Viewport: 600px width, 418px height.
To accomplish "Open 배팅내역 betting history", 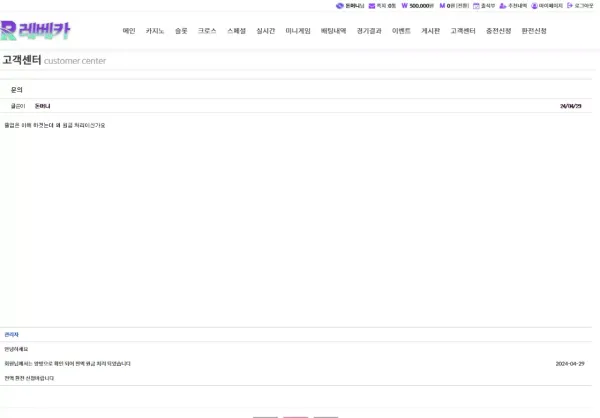I will click(x=333, y=31).
